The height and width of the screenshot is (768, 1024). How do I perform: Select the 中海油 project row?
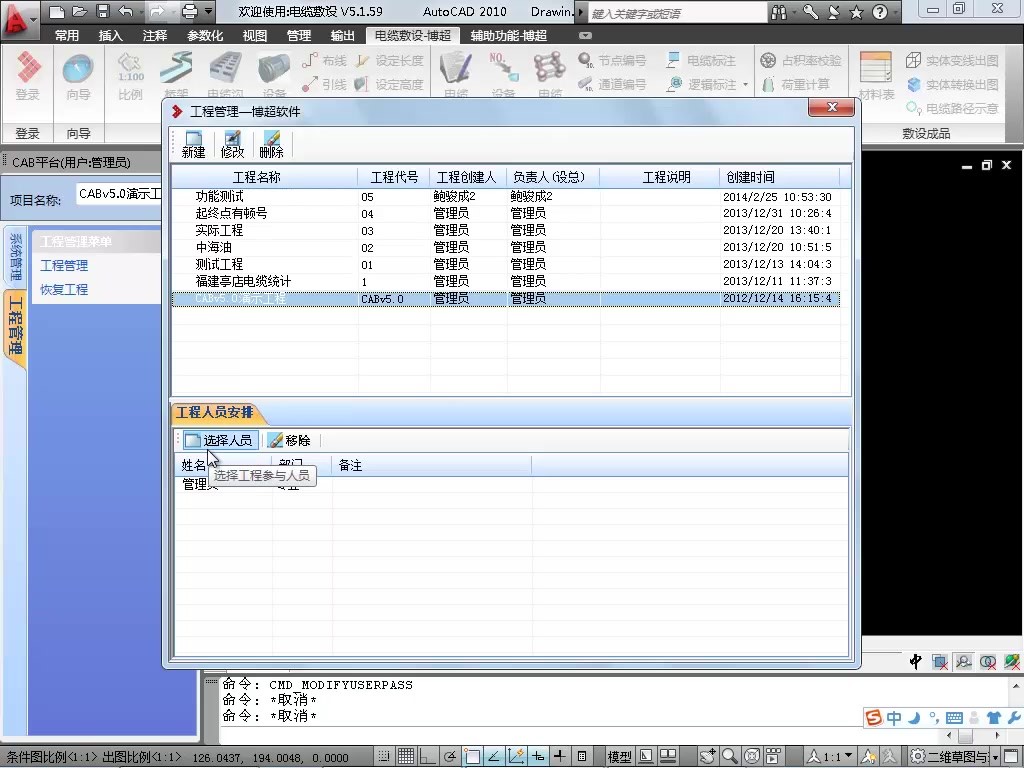pyautogui.click(x=506, y=248)
